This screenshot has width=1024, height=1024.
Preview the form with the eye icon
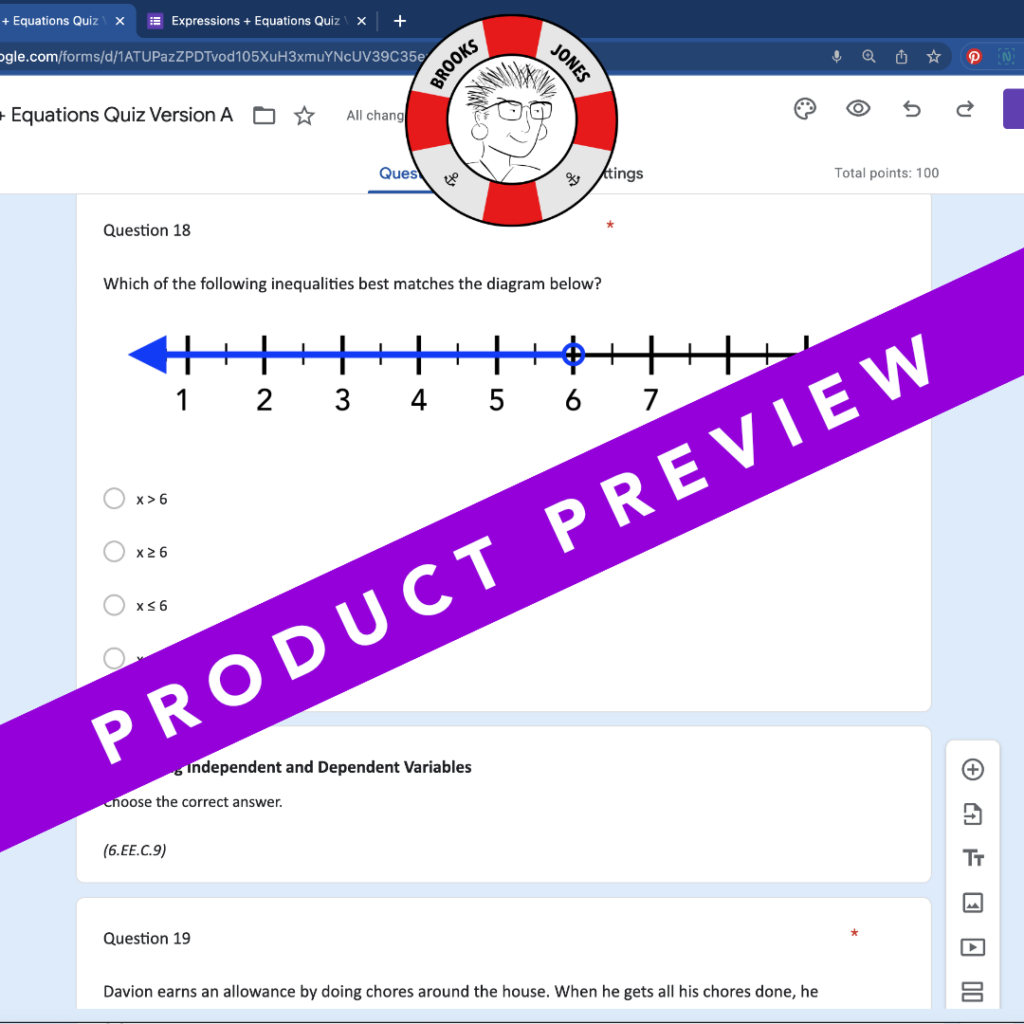(858, 109)
